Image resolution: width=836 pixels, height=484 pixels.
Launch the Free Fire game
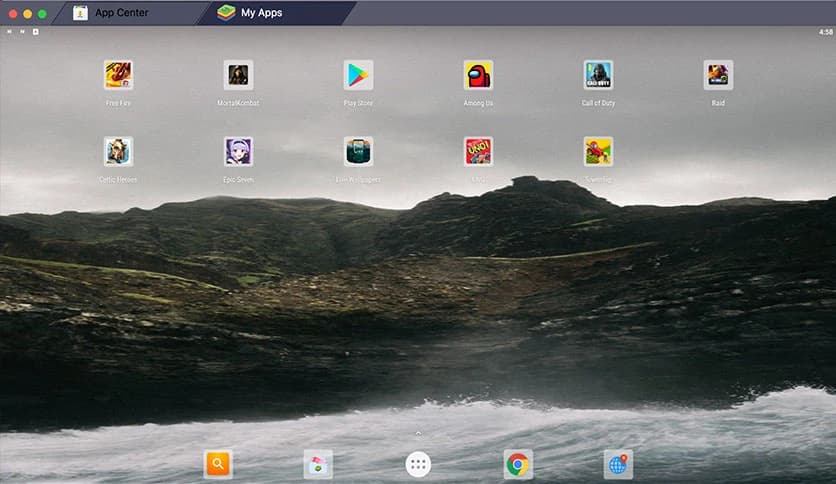click(118, 75)
